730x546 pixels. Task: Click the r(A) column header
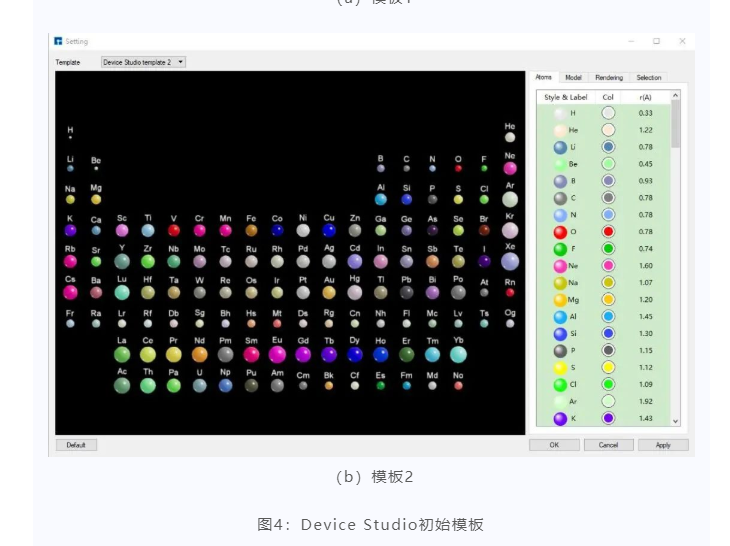[x=645, y=97]
